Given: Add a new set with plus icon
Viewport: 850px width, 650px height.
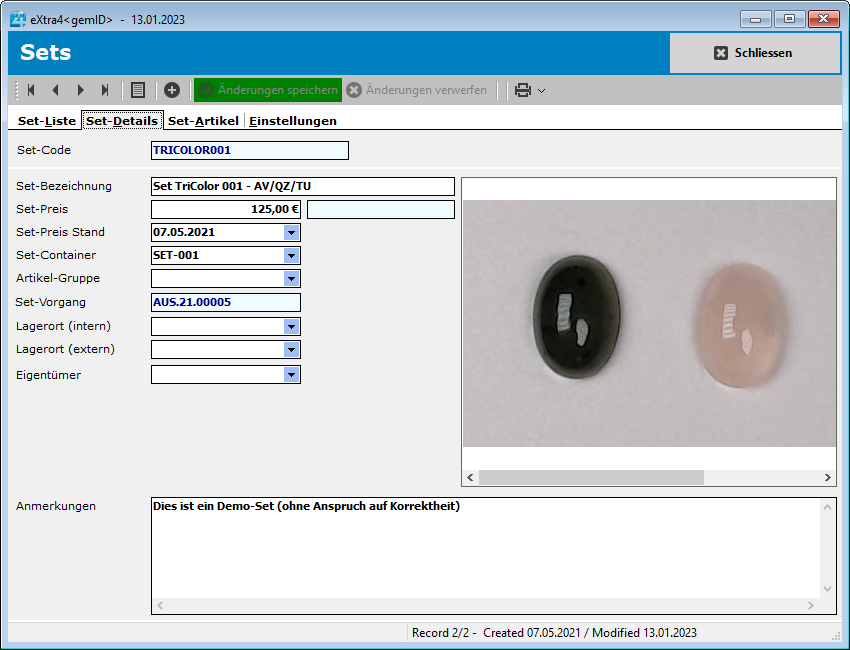Looking at the screenshot, I should coord(171,90).
